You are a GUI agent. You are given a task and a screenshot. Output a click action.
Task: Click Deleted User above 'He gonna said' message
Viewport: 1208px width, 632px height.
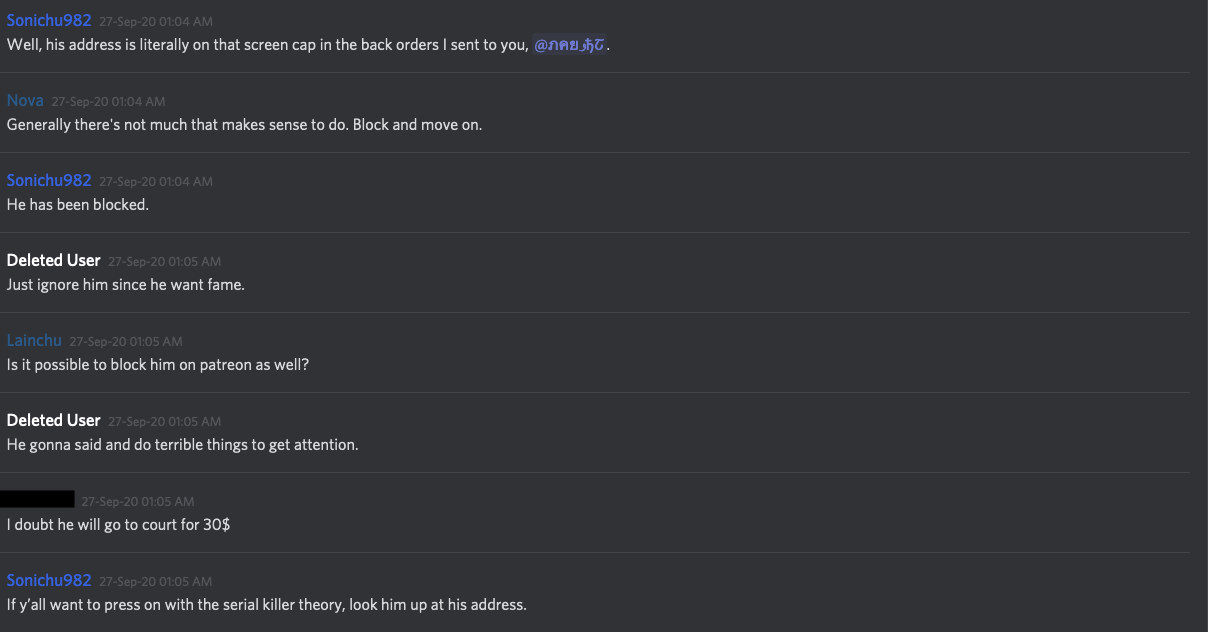coord(54,420)
